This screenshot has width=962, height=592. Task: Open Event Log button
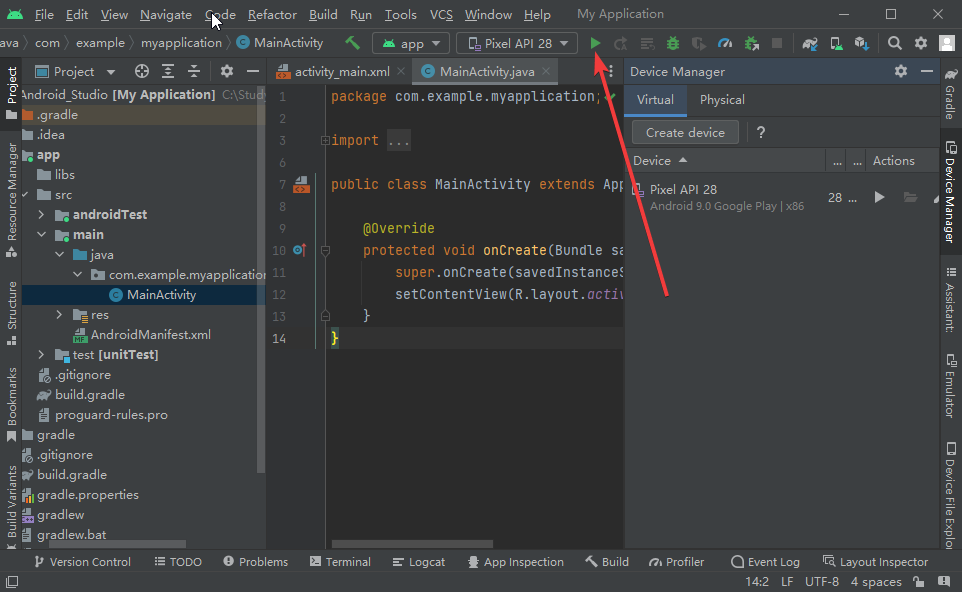[x=766, y=561]
